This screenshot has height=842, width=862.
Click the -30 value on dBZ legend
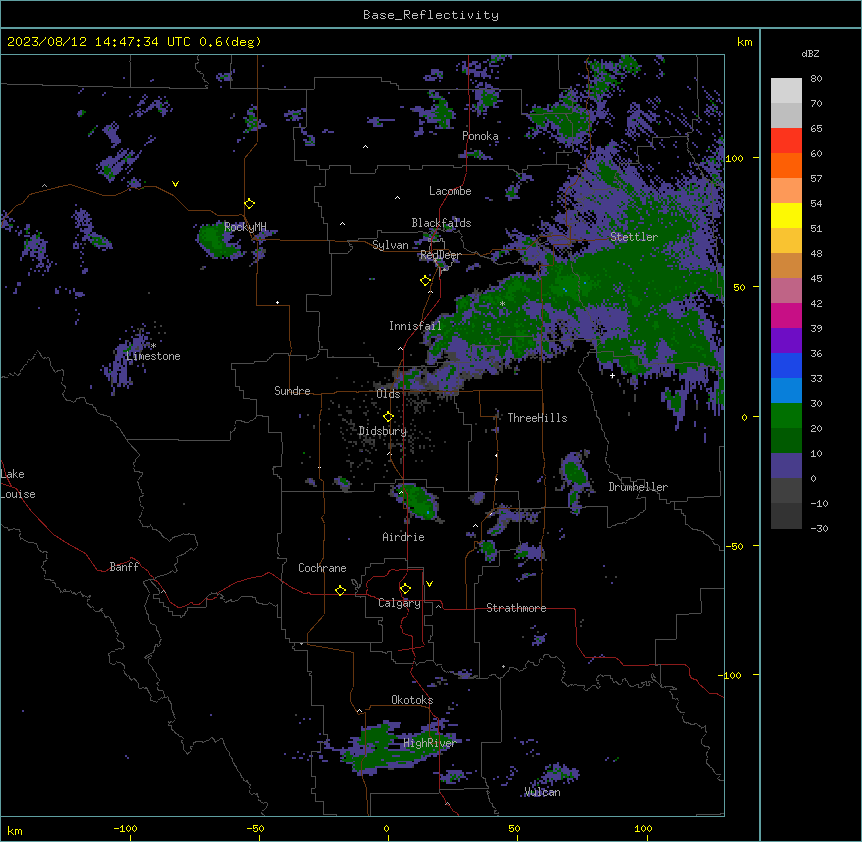click(819, 529)
